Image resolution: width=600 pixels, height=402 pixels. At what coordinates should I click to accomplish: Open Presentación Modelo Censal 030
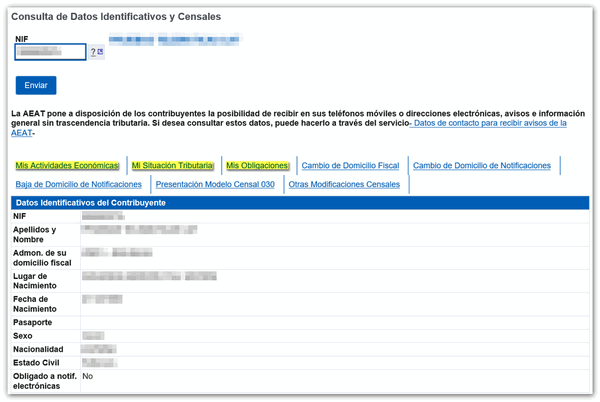(x=215, y=184)
